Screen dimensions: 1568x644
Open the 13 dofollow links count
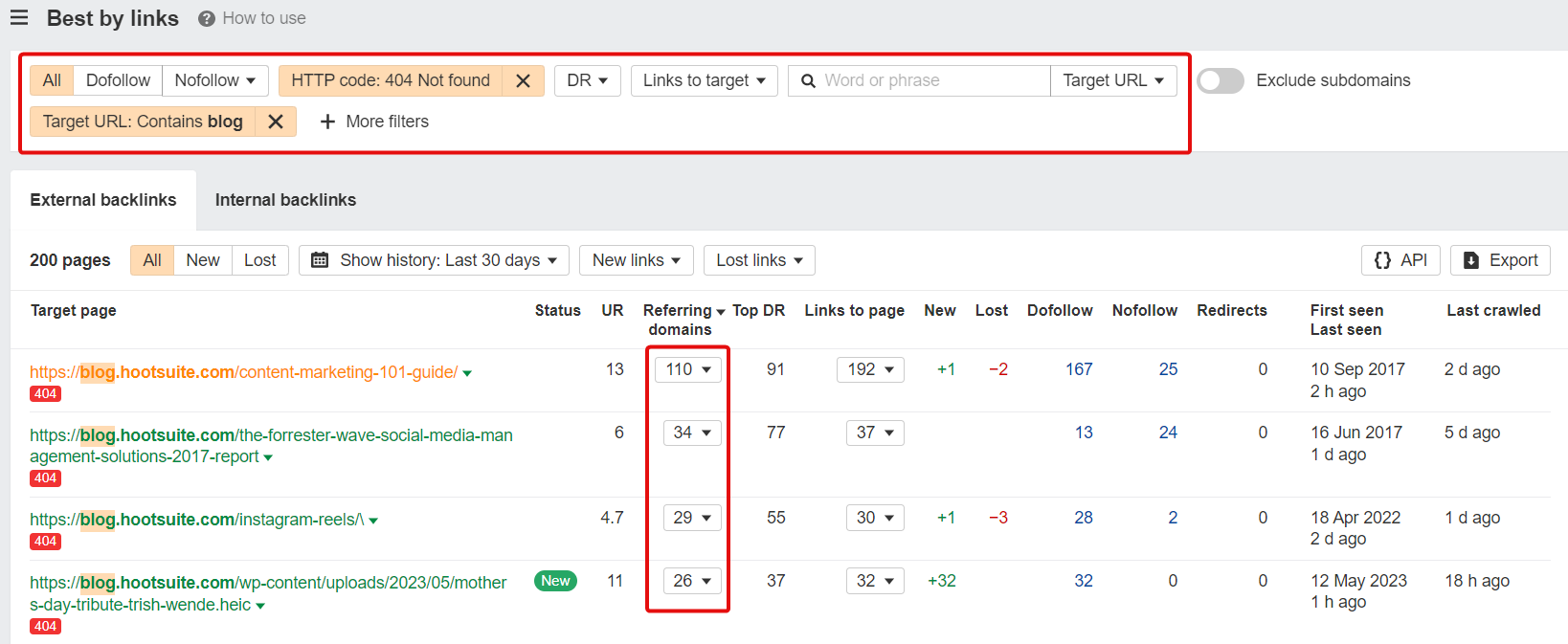1084,433
